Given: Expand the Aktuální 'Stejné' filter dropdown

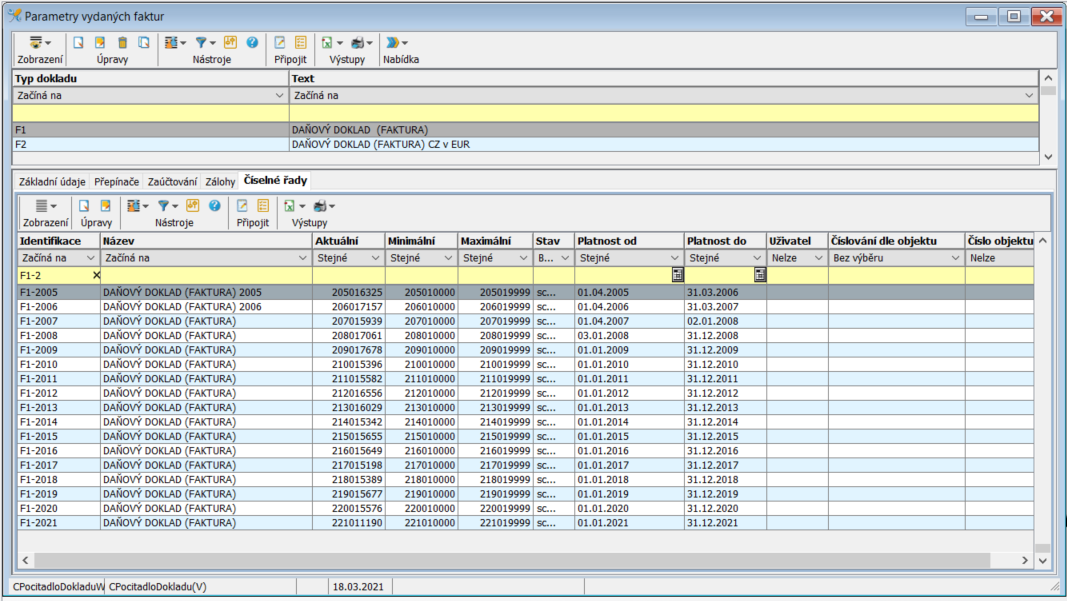Looking at the screenshot, I should [376, 258].
